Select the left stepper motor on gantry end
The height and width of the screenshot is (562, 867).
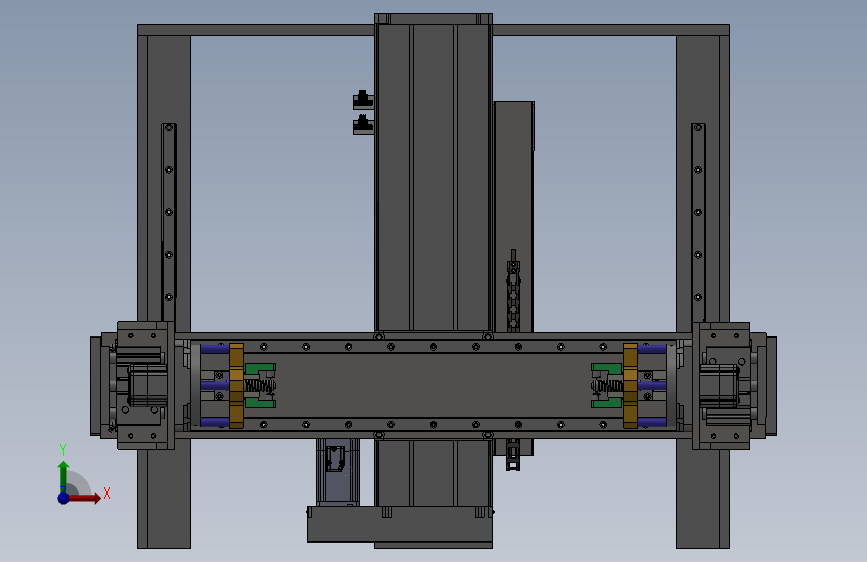click(148, 385)
